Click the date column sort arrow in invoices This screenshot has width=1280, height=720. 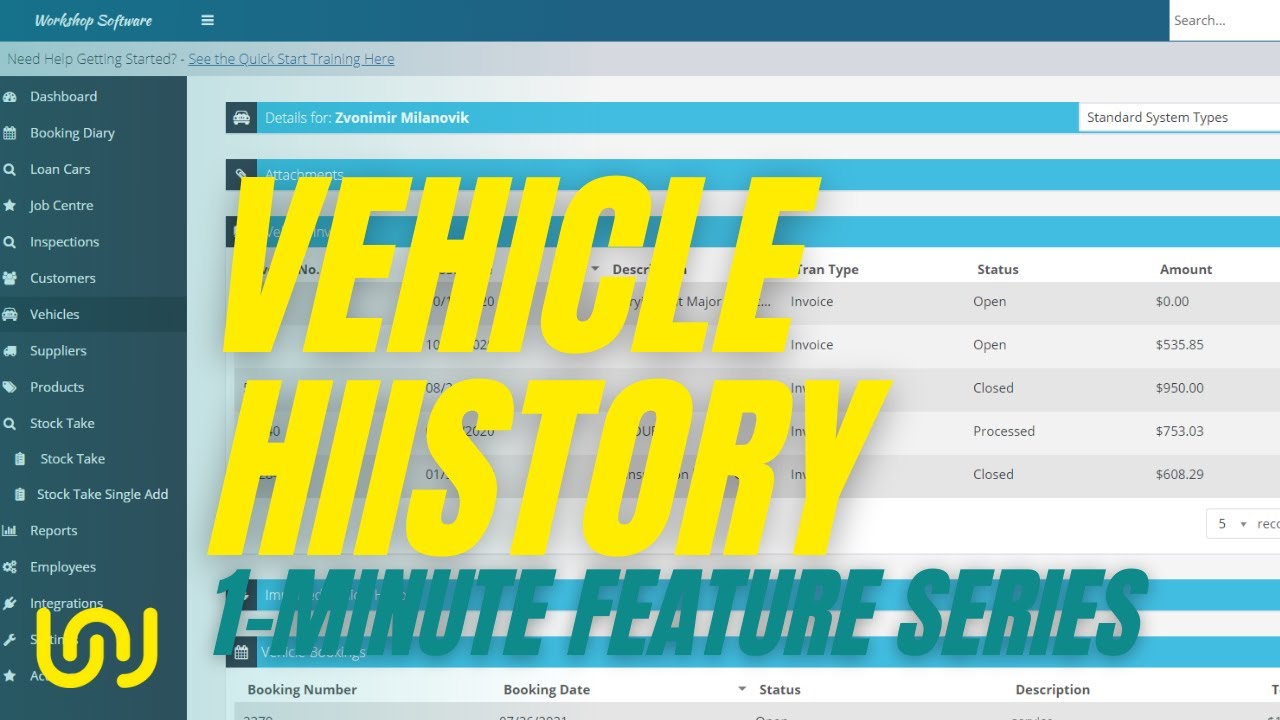pos(595,270)
